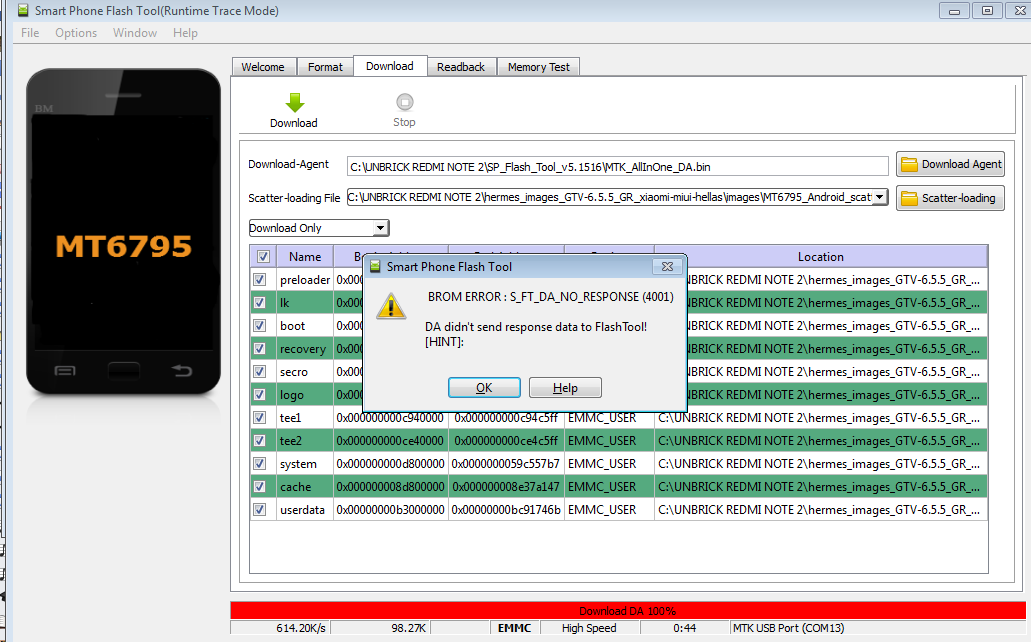This screenshot has height=642, width=1031.
Task: Uncheck the preloader partition checkbox
Action: (x=260, y=280)
